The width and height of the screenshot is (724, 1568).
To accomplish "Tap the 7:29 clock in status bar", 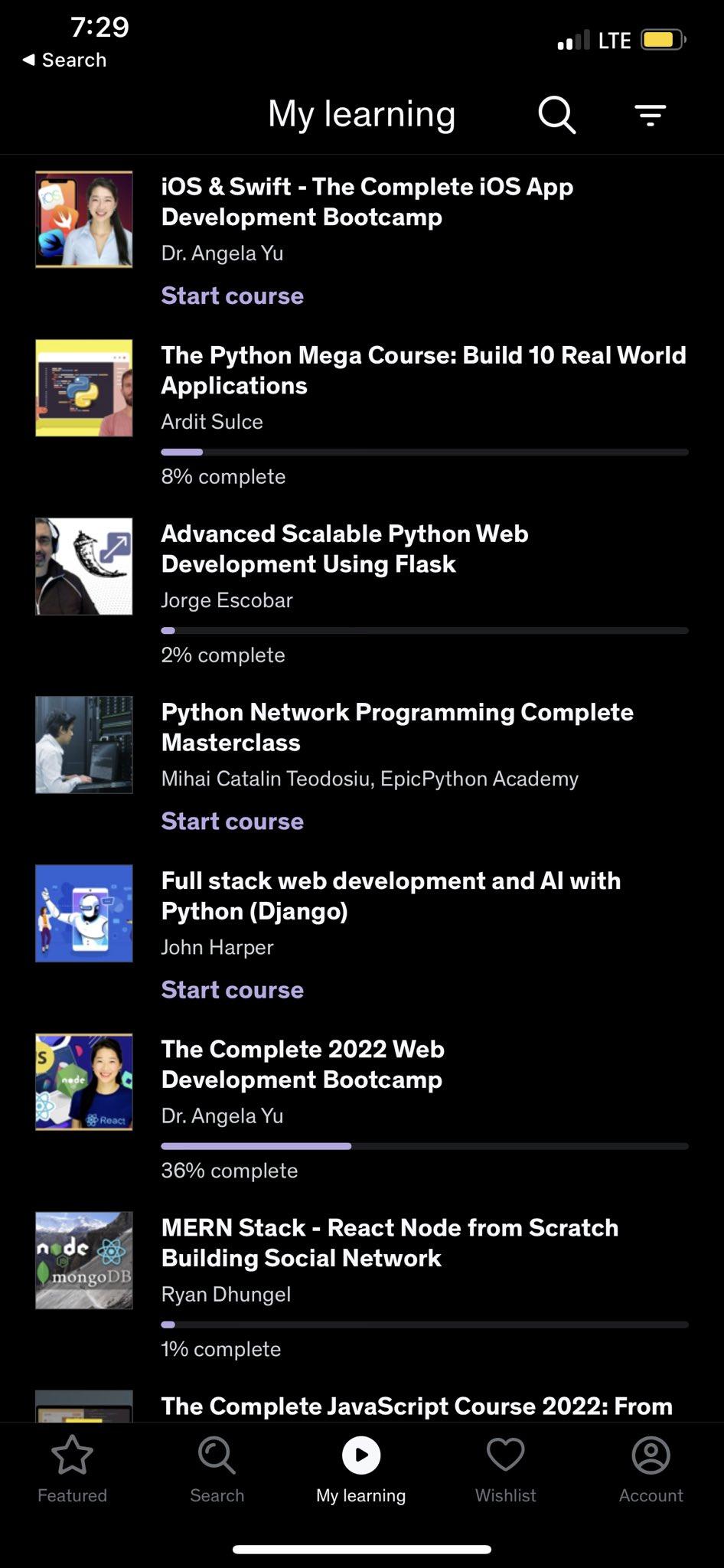I will coord(99,28).
